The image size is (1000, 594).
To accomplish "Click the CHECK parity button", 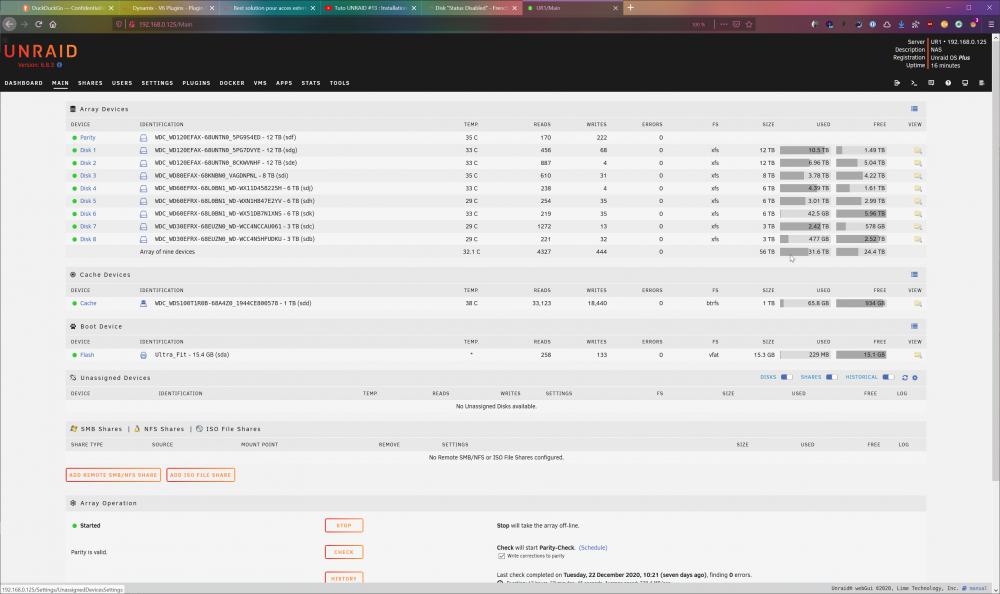I will (344, 552).
